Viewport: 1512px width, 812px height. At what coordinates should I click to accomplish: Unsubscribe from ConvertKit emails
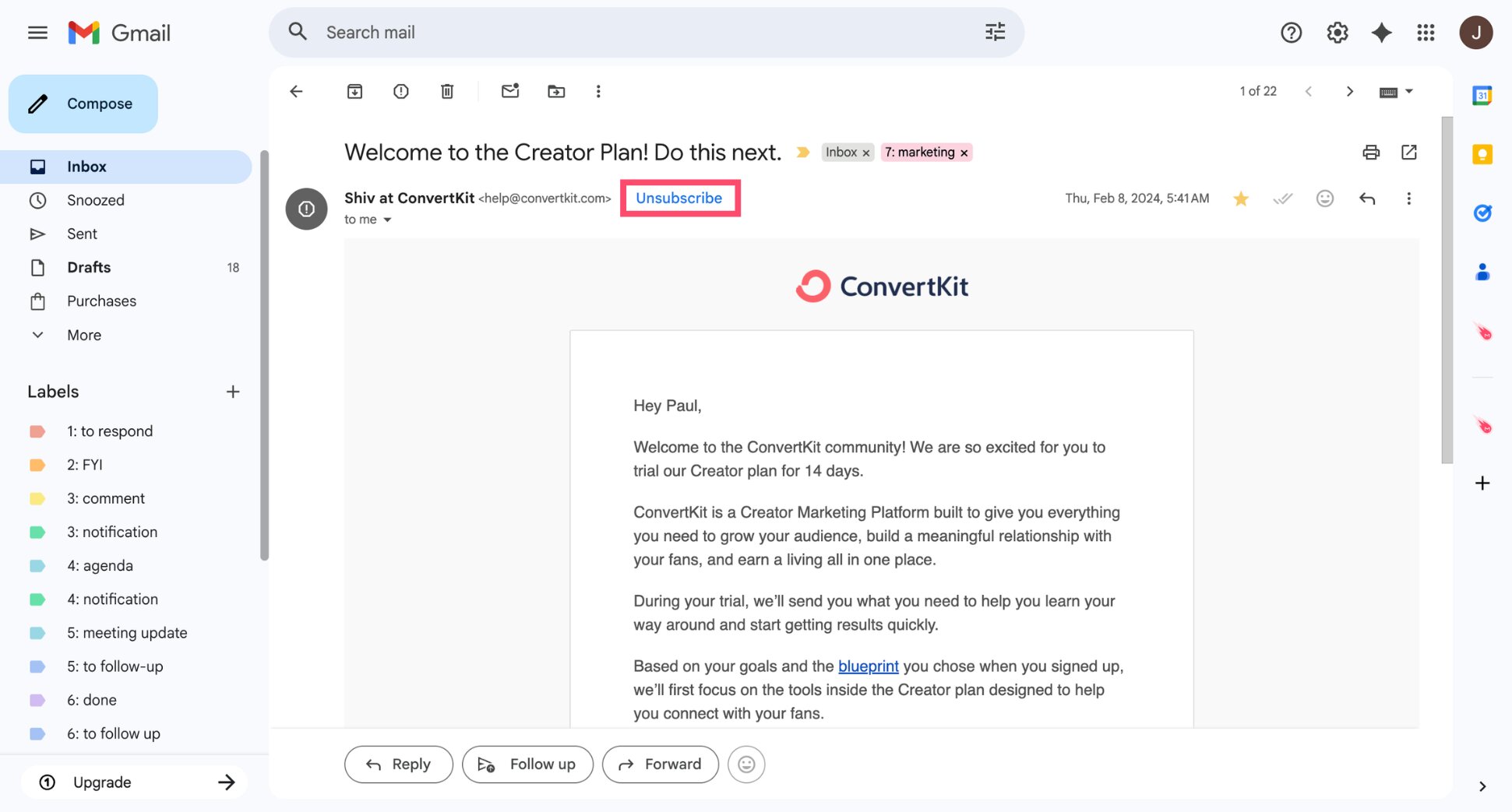(x=678, y=198)
